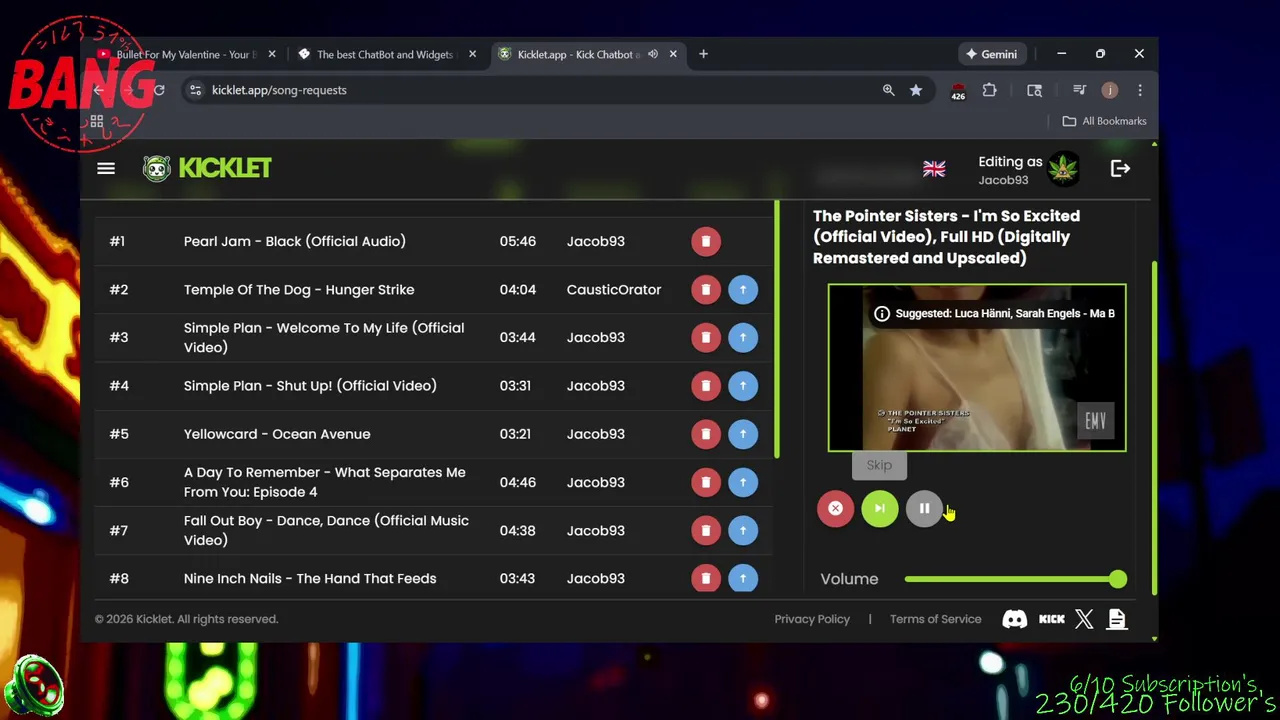Click requester name CausticOrator

[x=614, y=289]
